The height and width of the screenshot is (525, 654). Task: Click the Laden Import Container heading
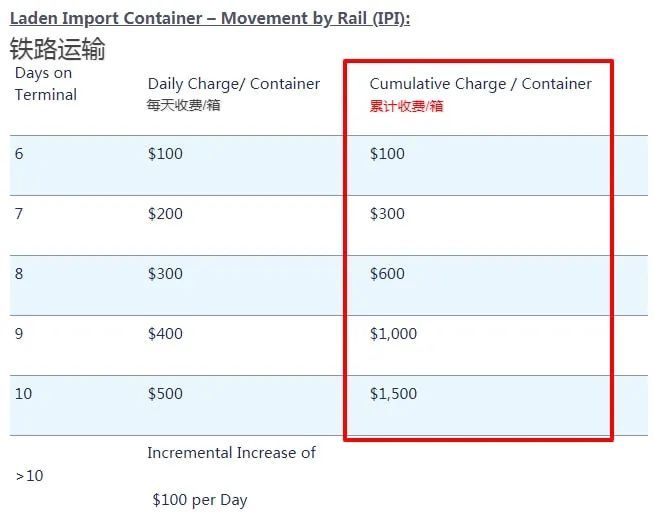pyautogui.click(x=210, y=18)
